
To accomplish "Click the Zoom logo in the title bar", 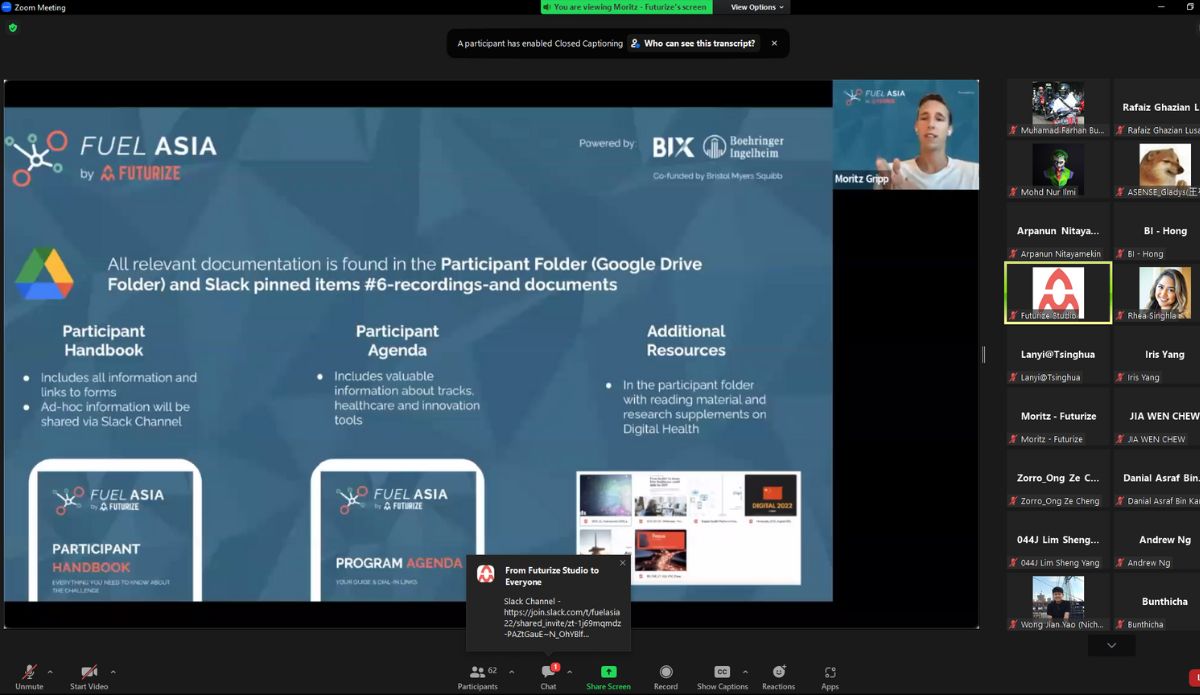I will tap(7, 7).
